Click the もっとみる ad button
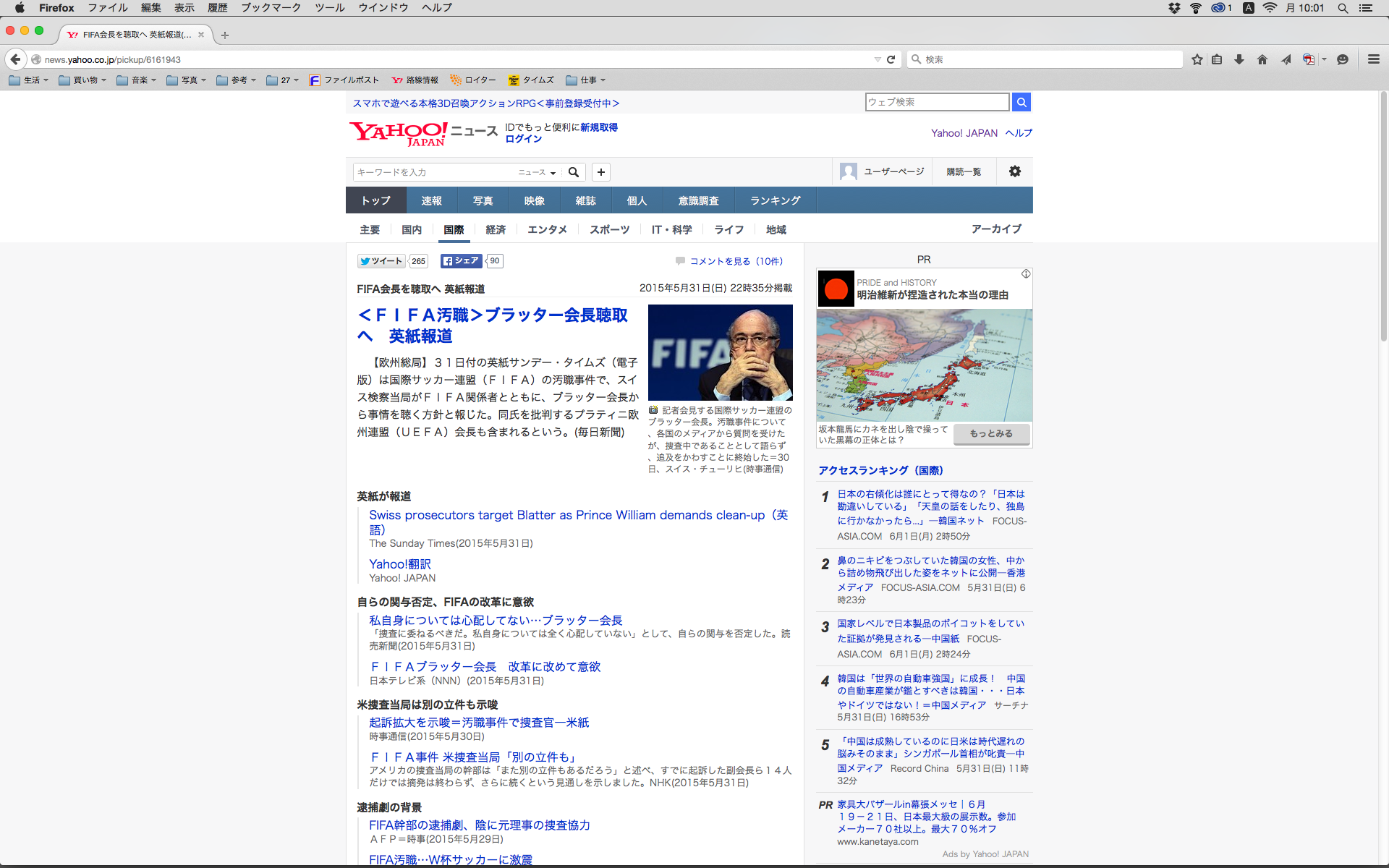Screen dimensions: 1389x868 [x=990, y=433]
